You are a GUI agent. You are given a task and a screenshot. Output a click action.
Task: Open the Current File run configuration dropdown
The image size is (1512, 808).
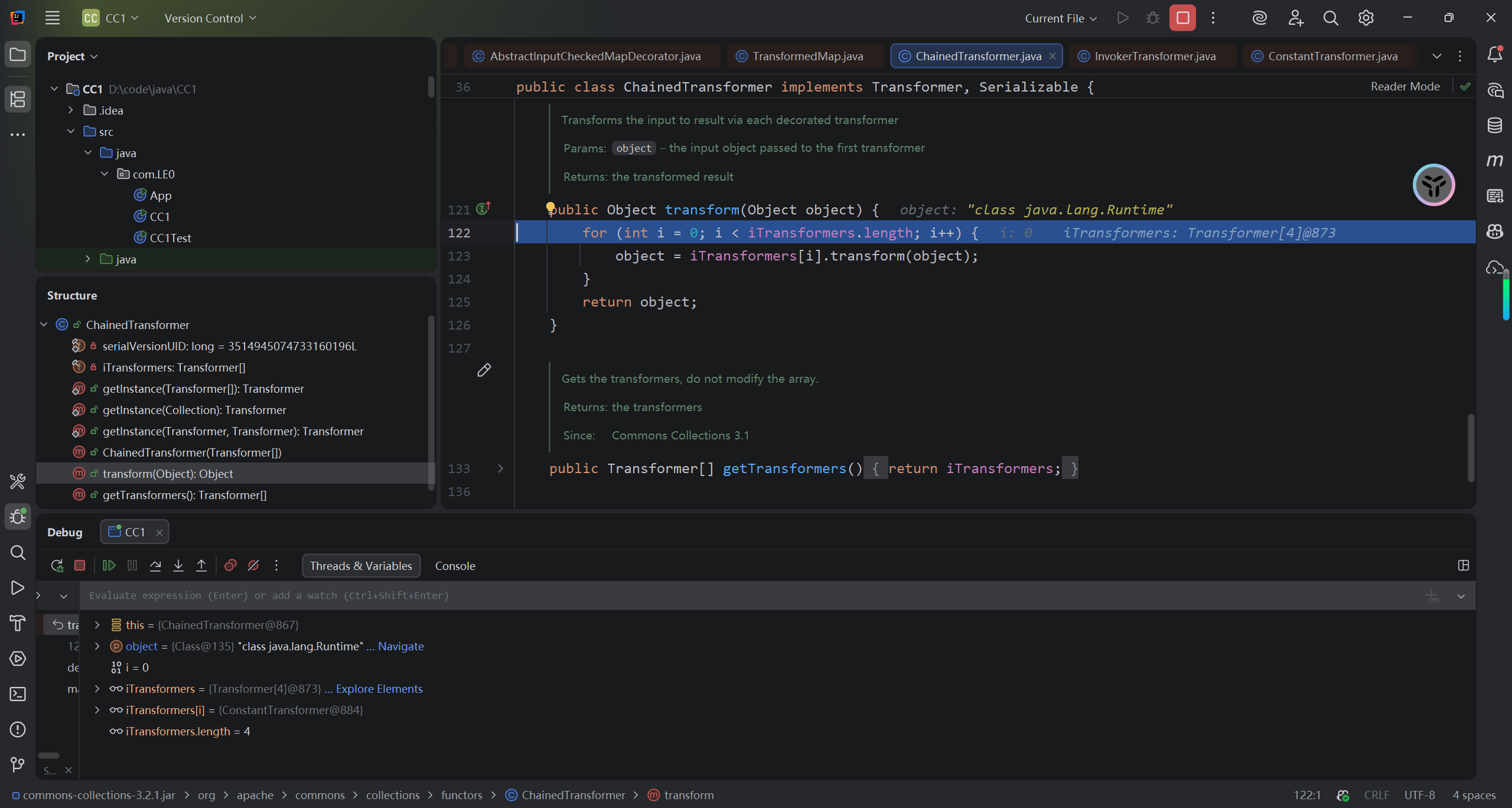point(1061,18)
